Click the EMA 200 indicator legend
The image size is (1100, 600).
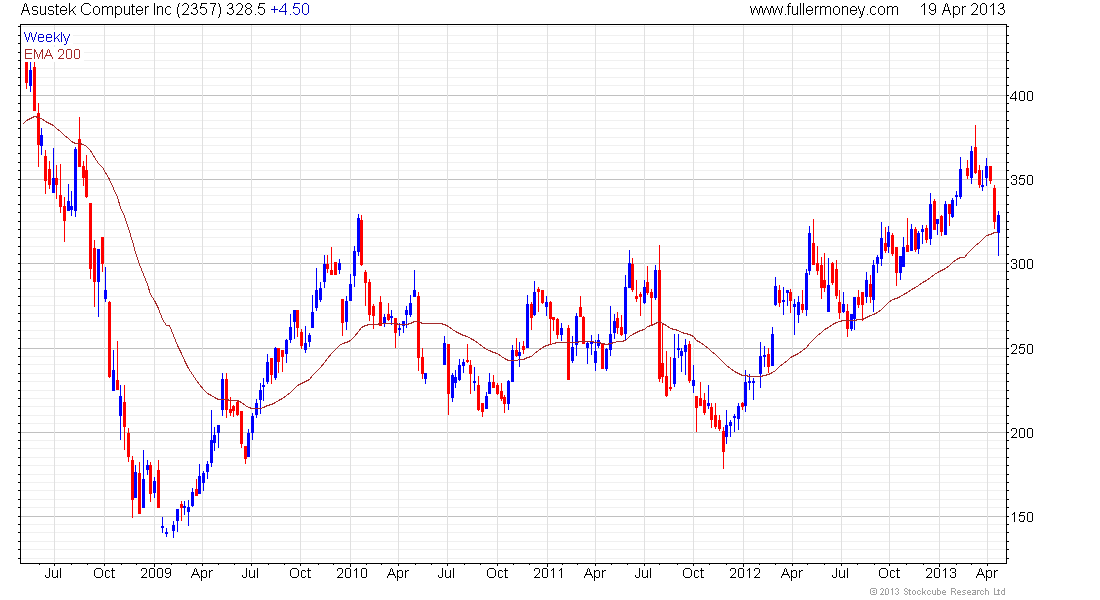(x=52, y=54)
